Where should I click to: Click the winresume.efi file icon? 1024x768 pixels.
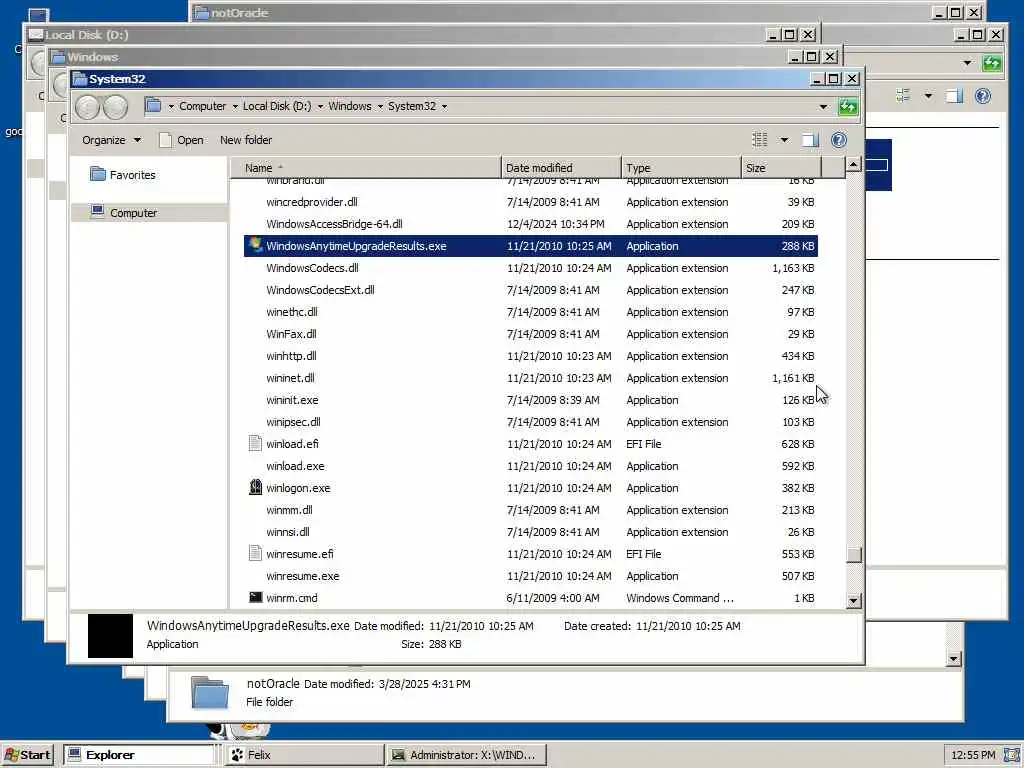[255, 553]
